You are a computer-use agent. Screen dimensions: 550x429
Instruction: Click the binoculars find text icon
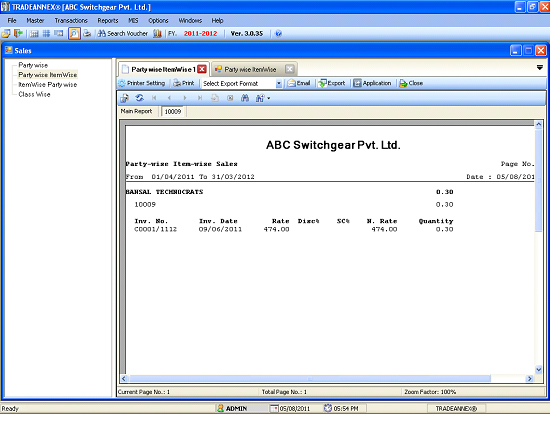tap(245, 98)
